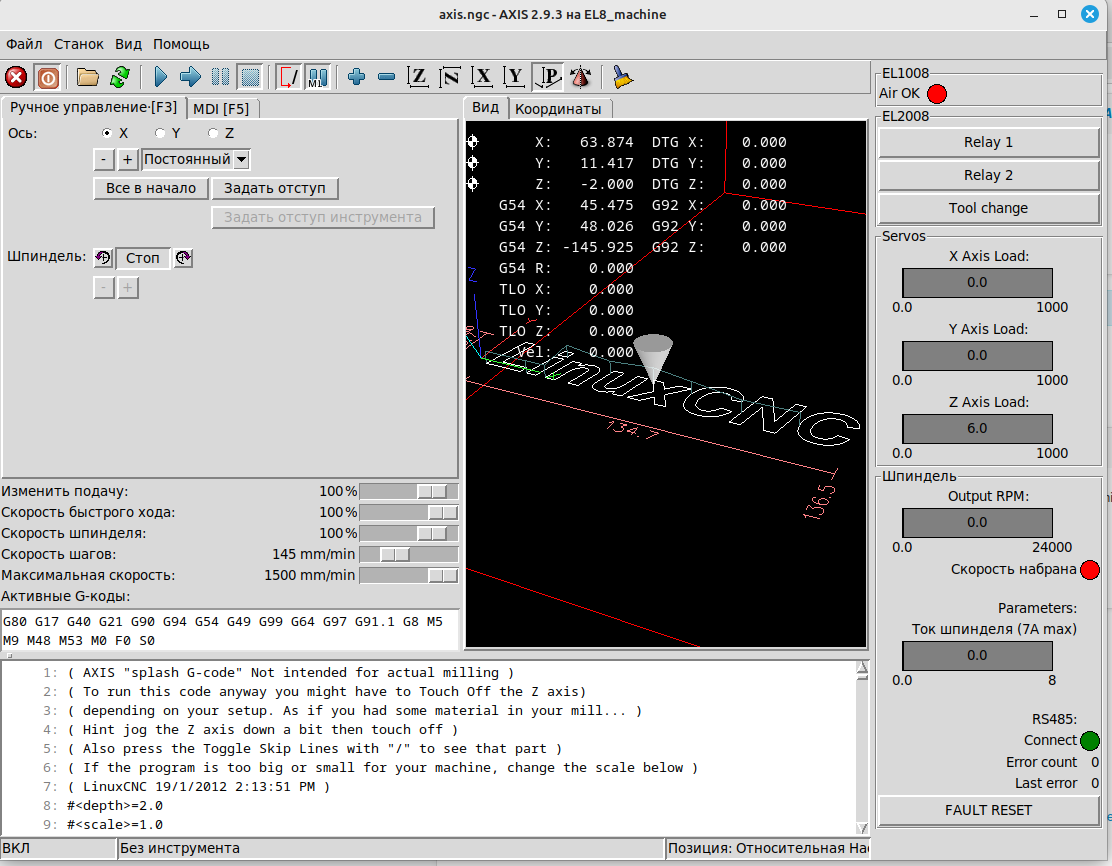Switch to rotated Z view icon
The width and height of the screenshot is (1112, 866).
pyautogui.click(x=450, y=77)
